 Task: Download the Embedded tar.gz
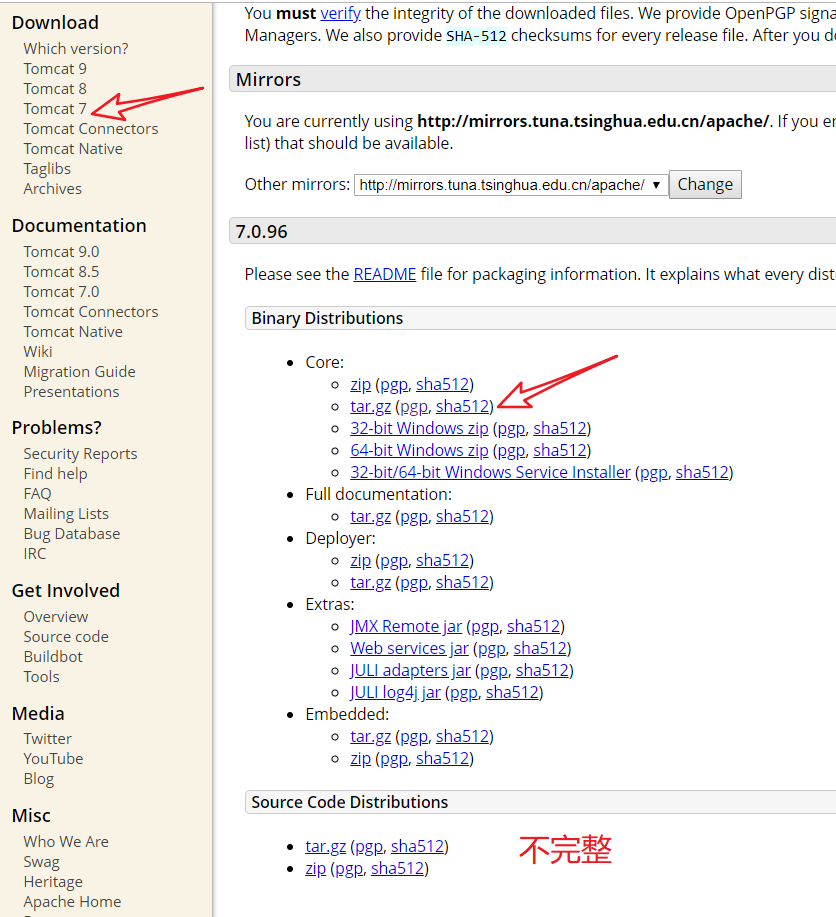pos(370,737)
